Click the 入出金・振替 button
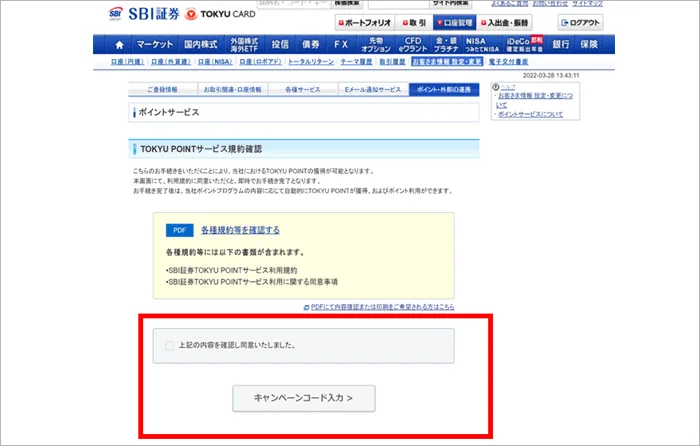The height and width of the screenshot is (446, 700). click(504, 23)
